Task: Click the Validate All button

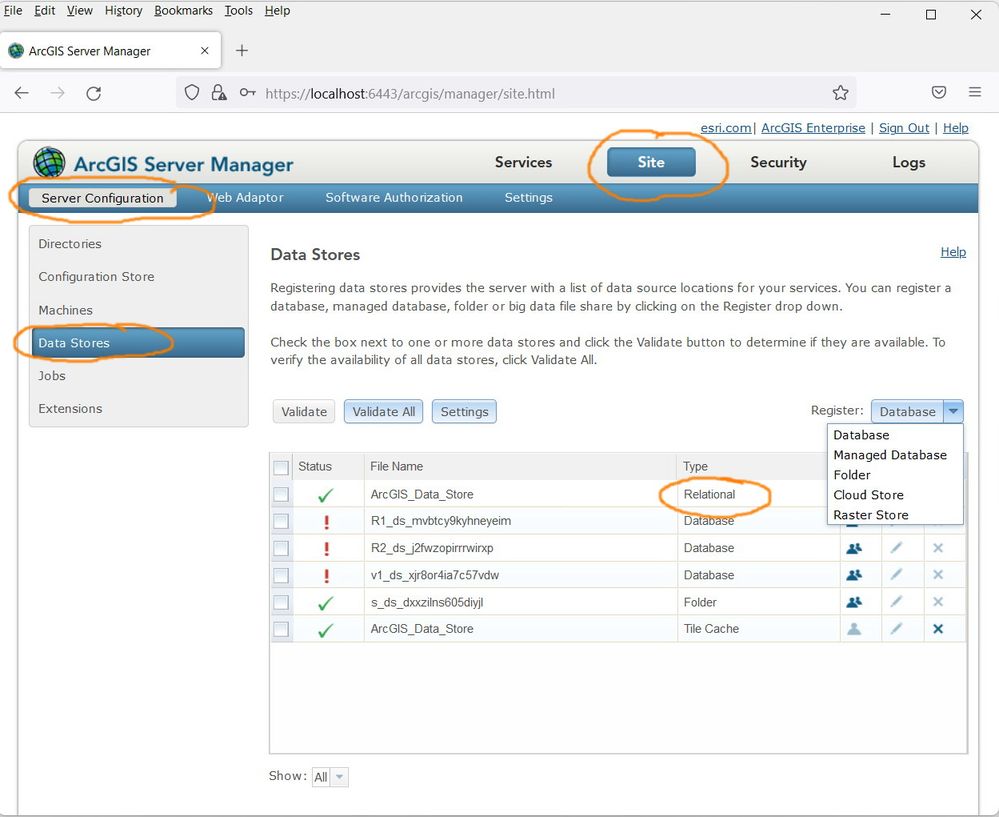Action: click(x=384, y=412)
